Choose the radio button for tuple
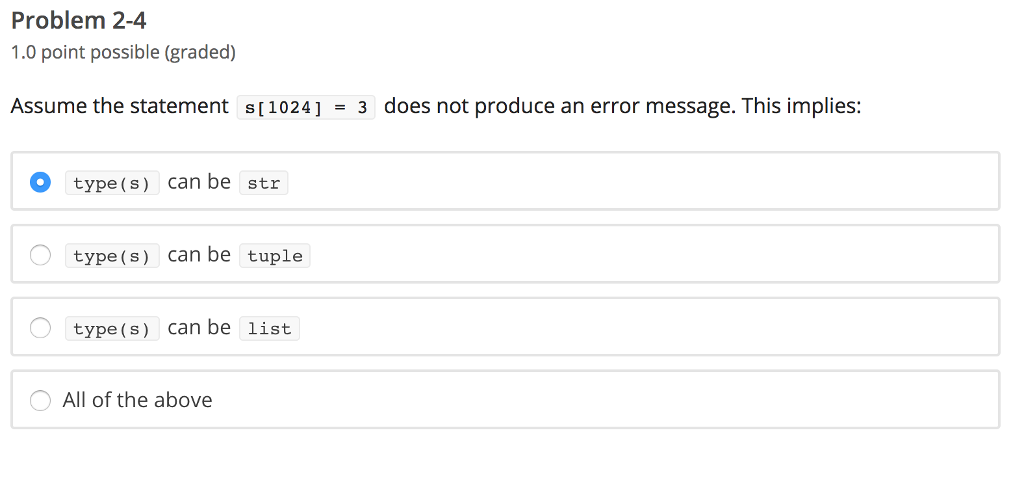Screen dimensions: 1024x480 point(40,255)
